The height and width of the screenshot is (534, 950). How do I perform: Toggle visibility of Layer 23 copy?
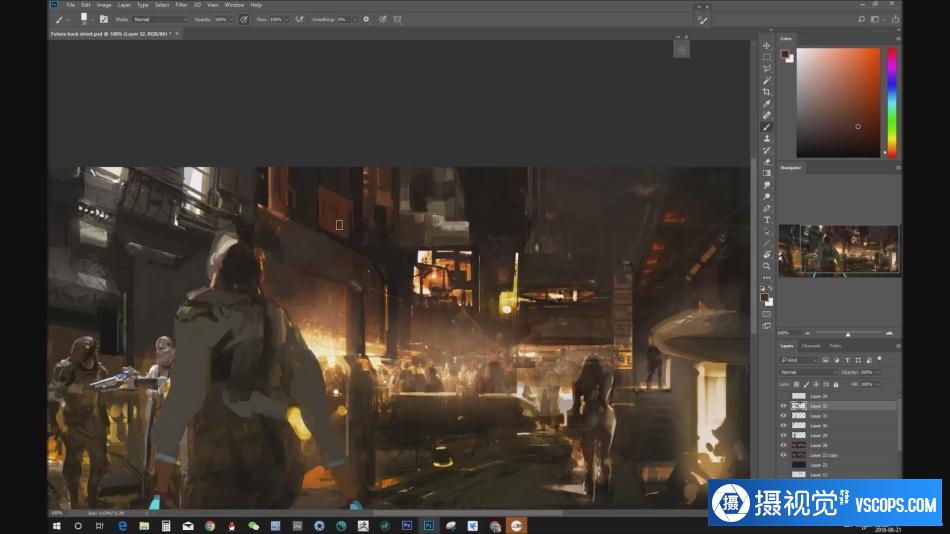pos(783,455)
